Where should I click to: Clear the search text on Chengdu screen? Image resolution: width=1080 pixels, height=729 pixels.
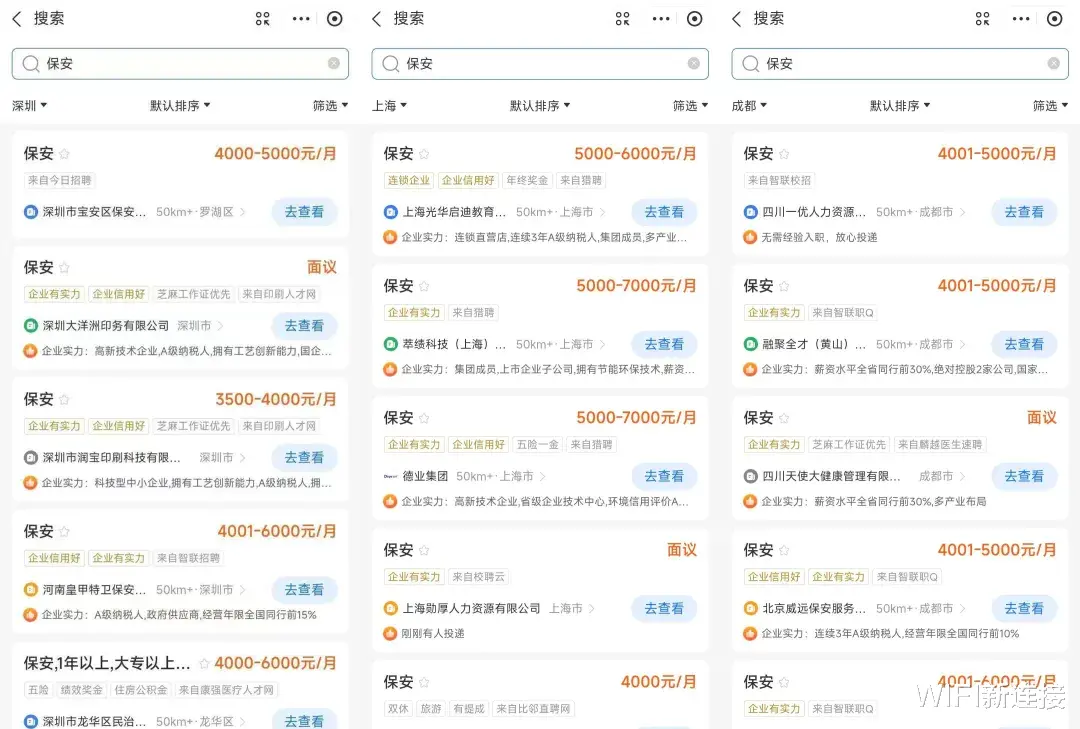click(1054, 63)
